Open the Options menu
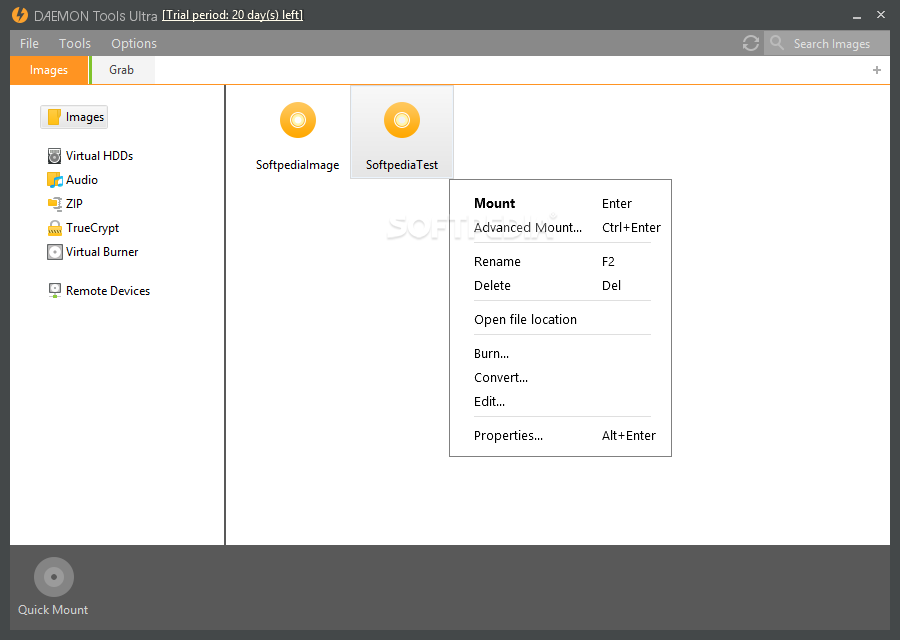Image resolution: width=900 pixels, height=640 pixels. 134,44
